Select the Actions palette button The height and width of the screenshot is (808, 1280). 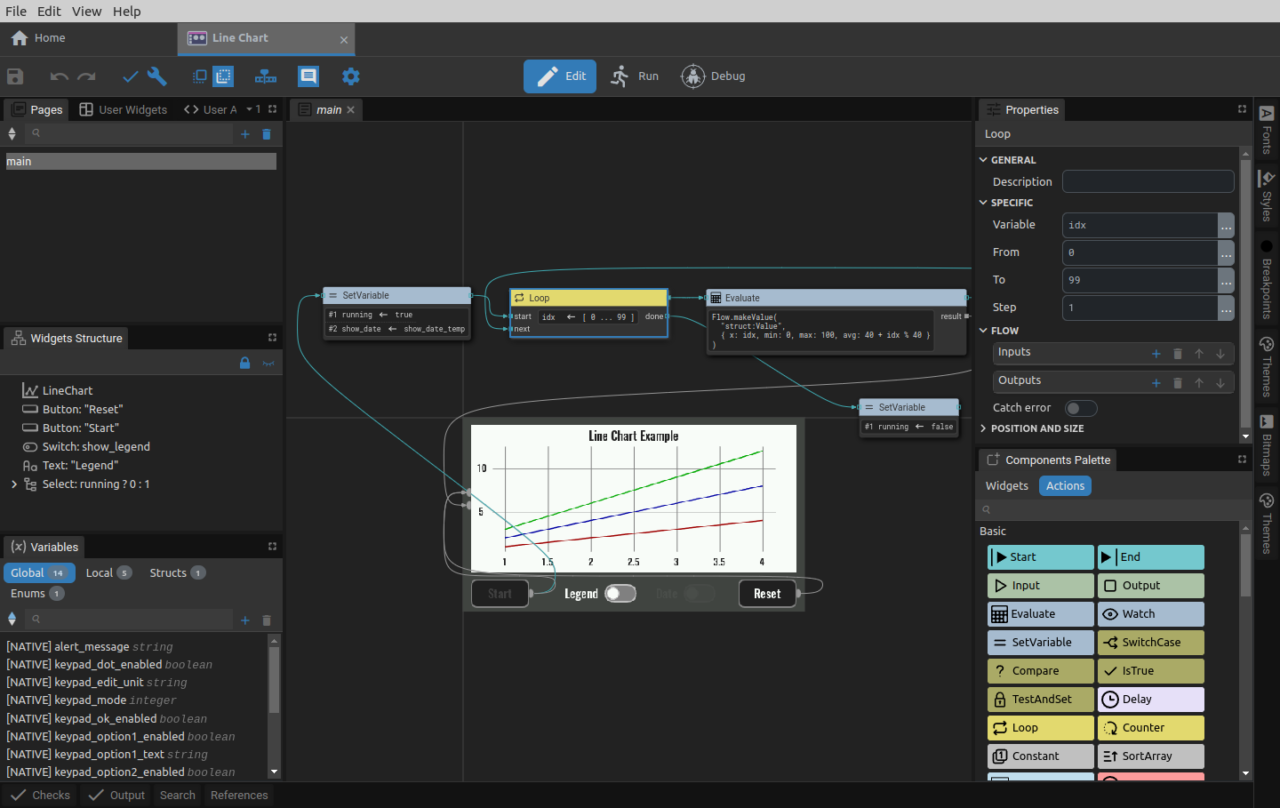pos(1065,486)
